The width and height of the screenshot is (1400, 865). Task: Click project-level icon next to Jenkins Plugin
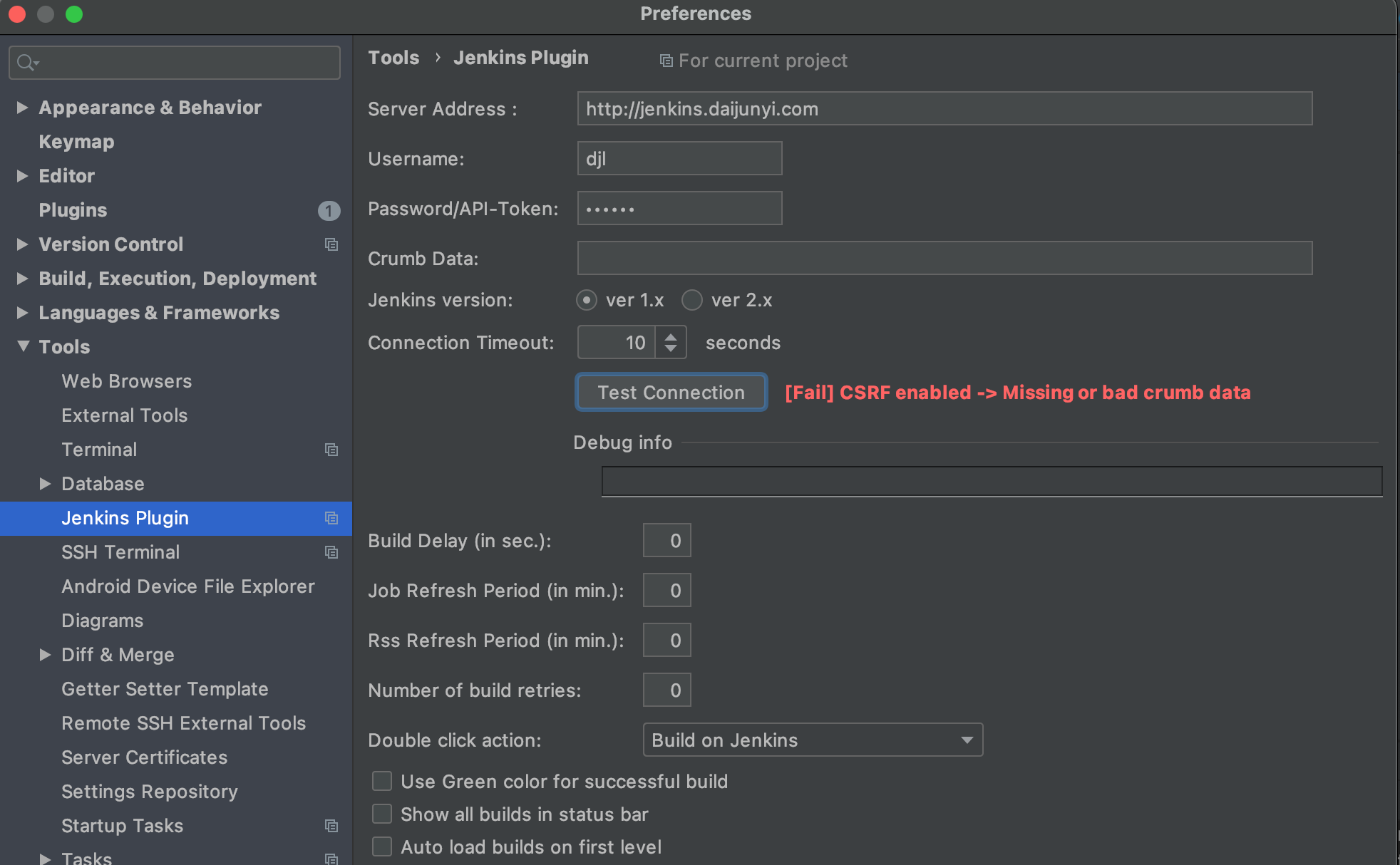tap(331, 518)
